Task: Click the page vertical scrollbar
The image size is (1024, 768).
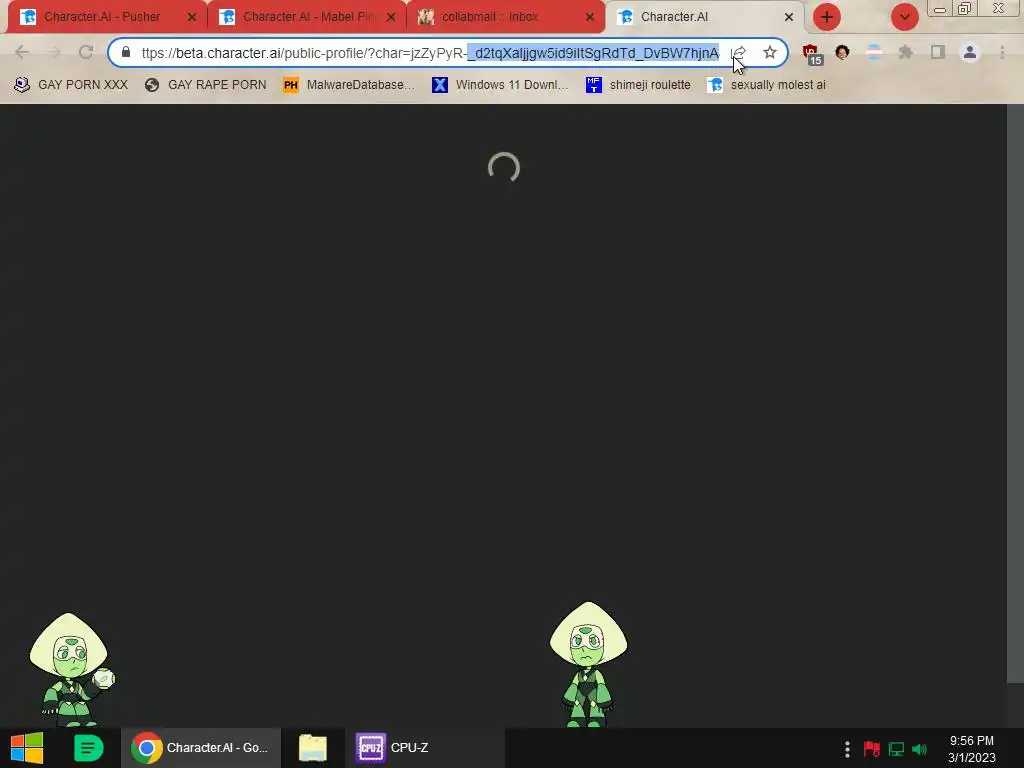Action: tap(1016, 394)
